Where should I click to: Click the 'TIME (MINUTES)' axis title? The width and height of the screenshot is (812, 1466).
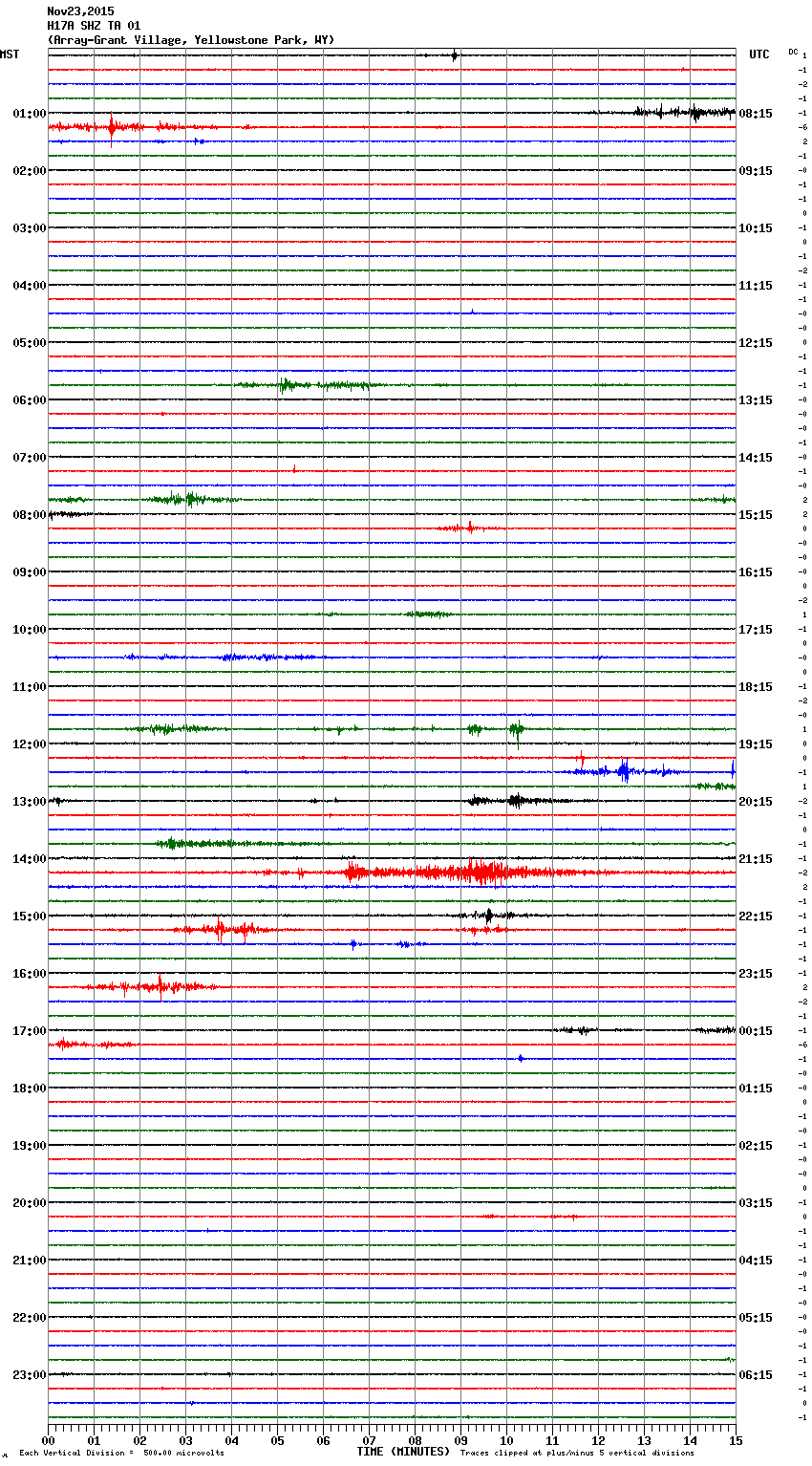(403, 1452)
